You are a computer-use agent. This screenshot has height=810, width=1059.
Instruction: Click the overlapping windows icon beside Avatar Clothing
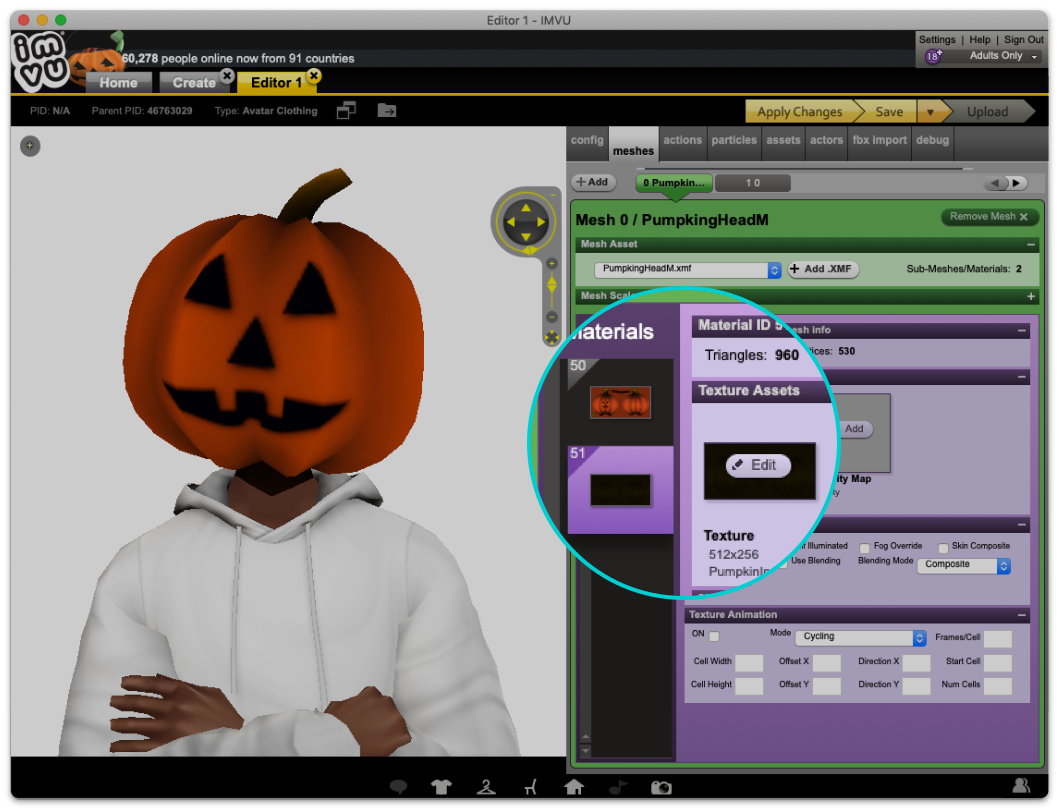346,110
